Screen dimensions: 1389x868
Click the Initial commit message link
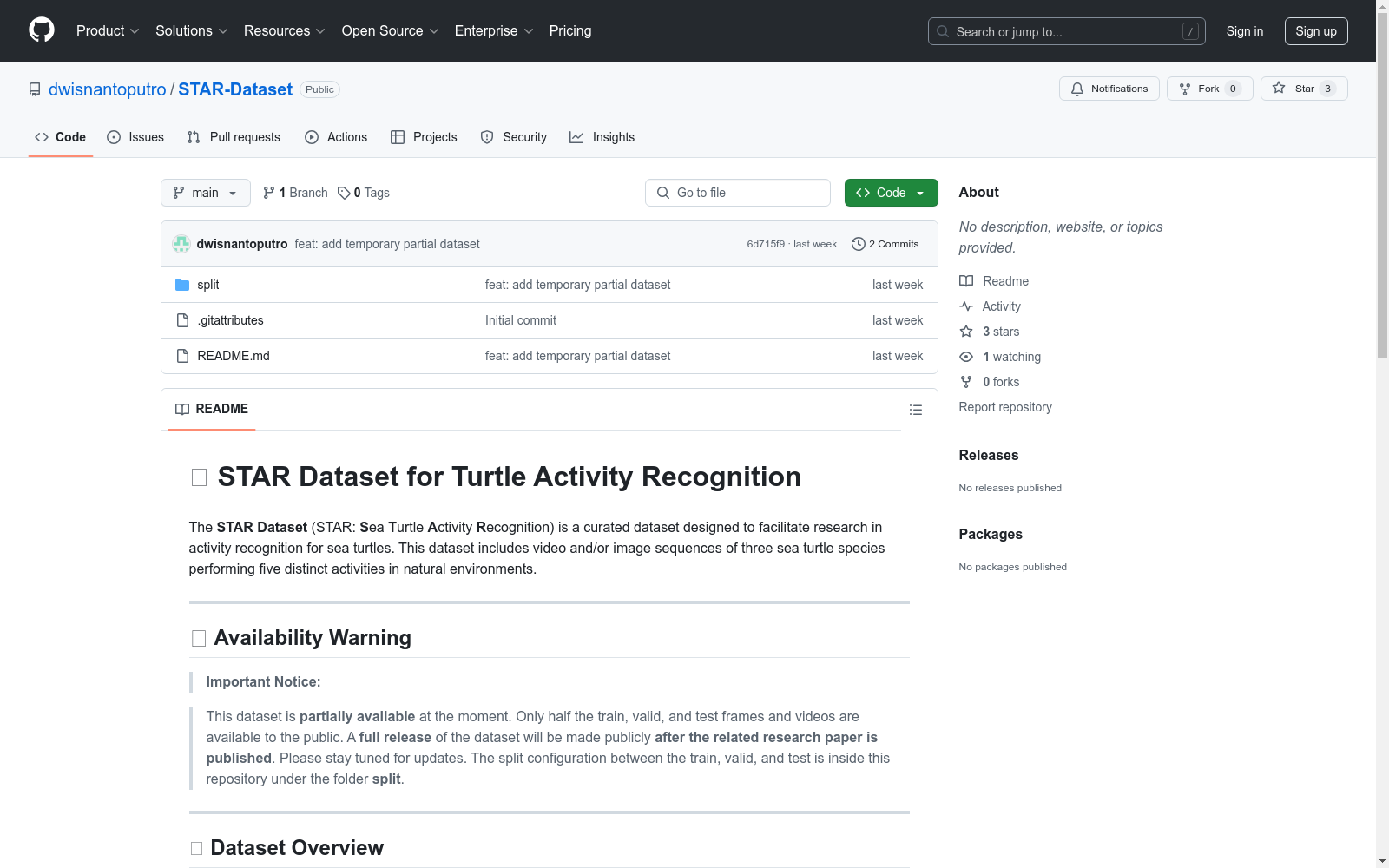tap(521, 320)
